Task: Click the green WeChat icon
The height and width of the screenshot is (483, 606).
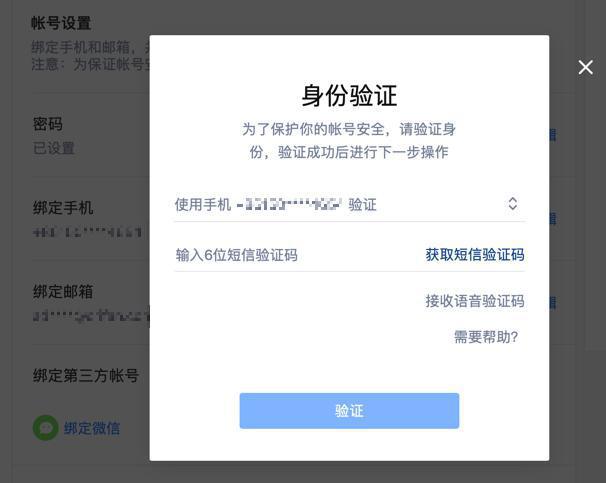Action: (46, 428)
